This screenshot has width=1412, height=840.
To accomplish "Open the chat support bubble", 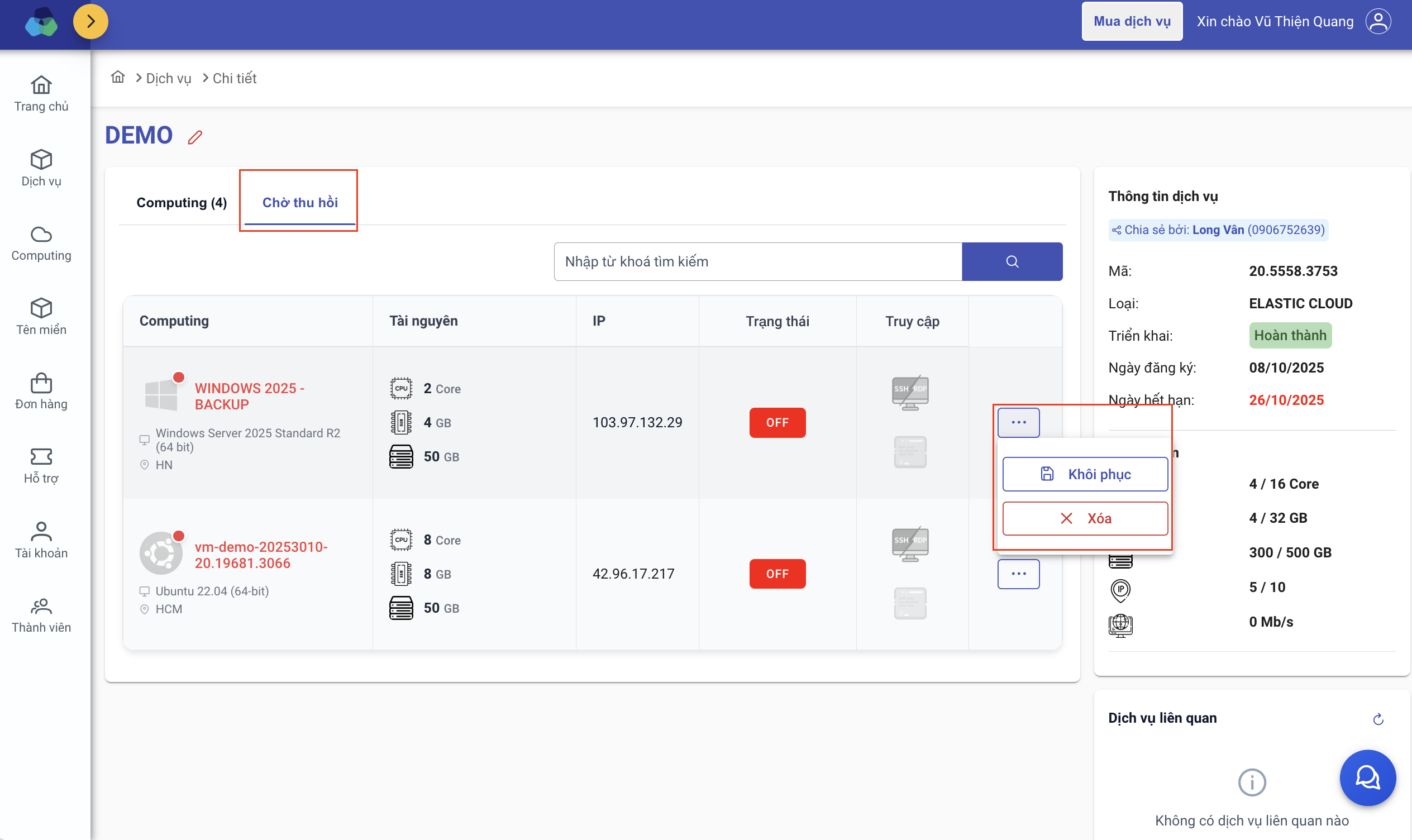I will [x=1367, y=777].
